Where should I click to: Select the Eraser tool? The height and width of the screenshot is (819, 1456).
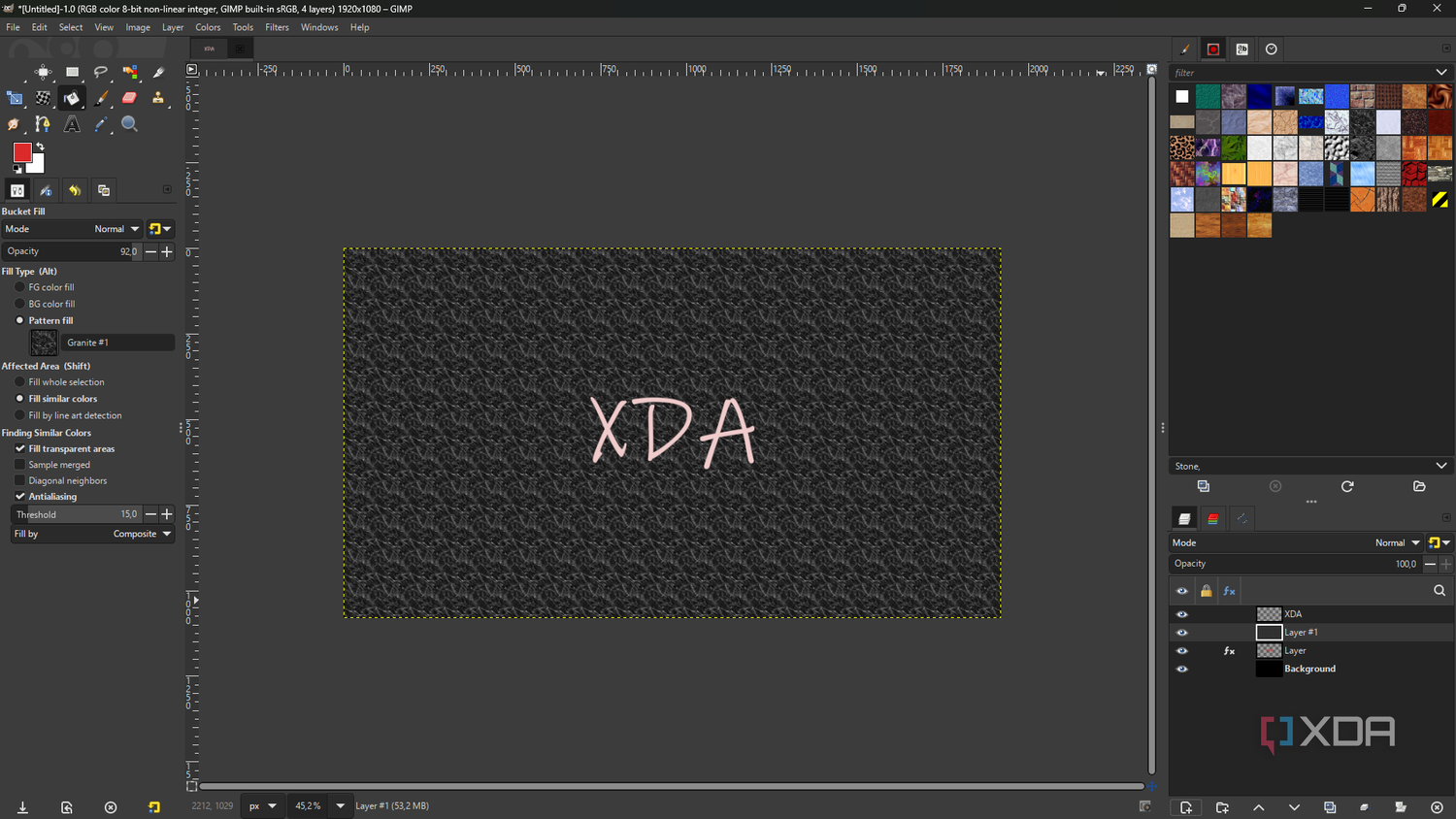click(x=129, y=98)
